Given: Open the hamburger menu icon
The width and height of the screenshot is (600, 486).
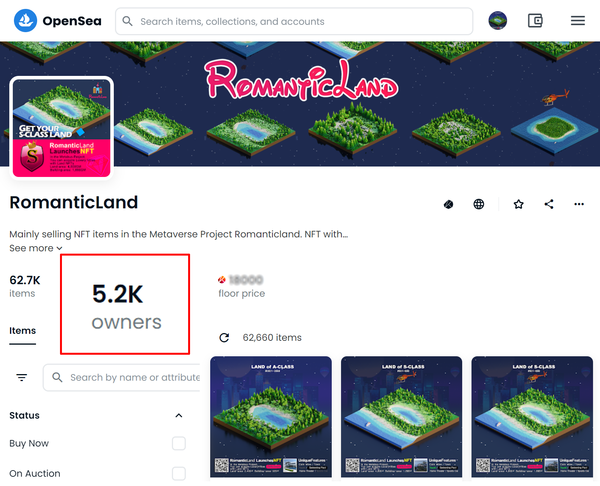Looking at the screenshot, I should 577,21.
